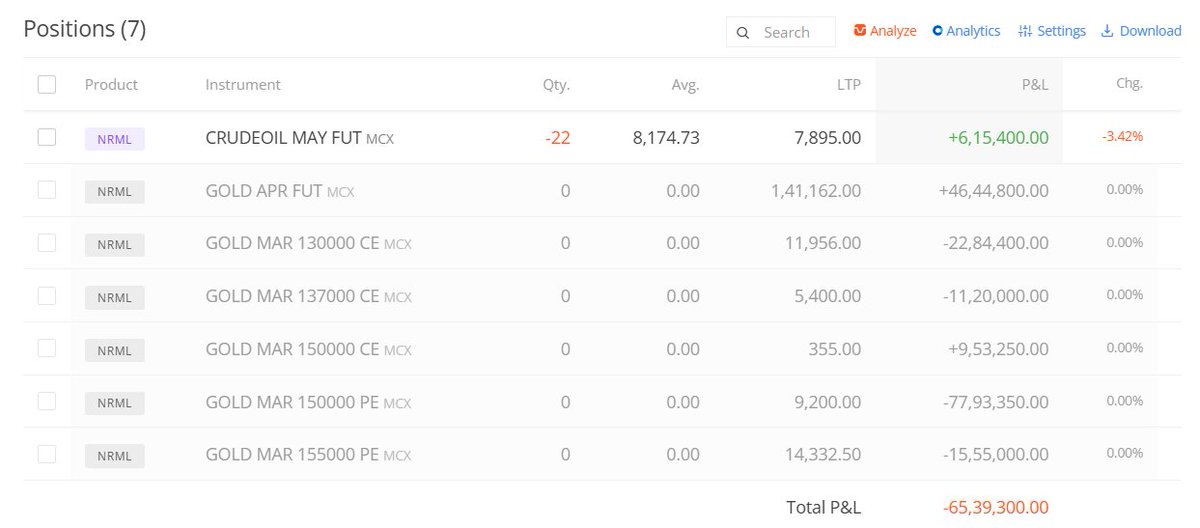Select GOLD MAR 137000 CE instrument
The image size is (1200, 528).
pyautogui.click(x=308, y=296)
